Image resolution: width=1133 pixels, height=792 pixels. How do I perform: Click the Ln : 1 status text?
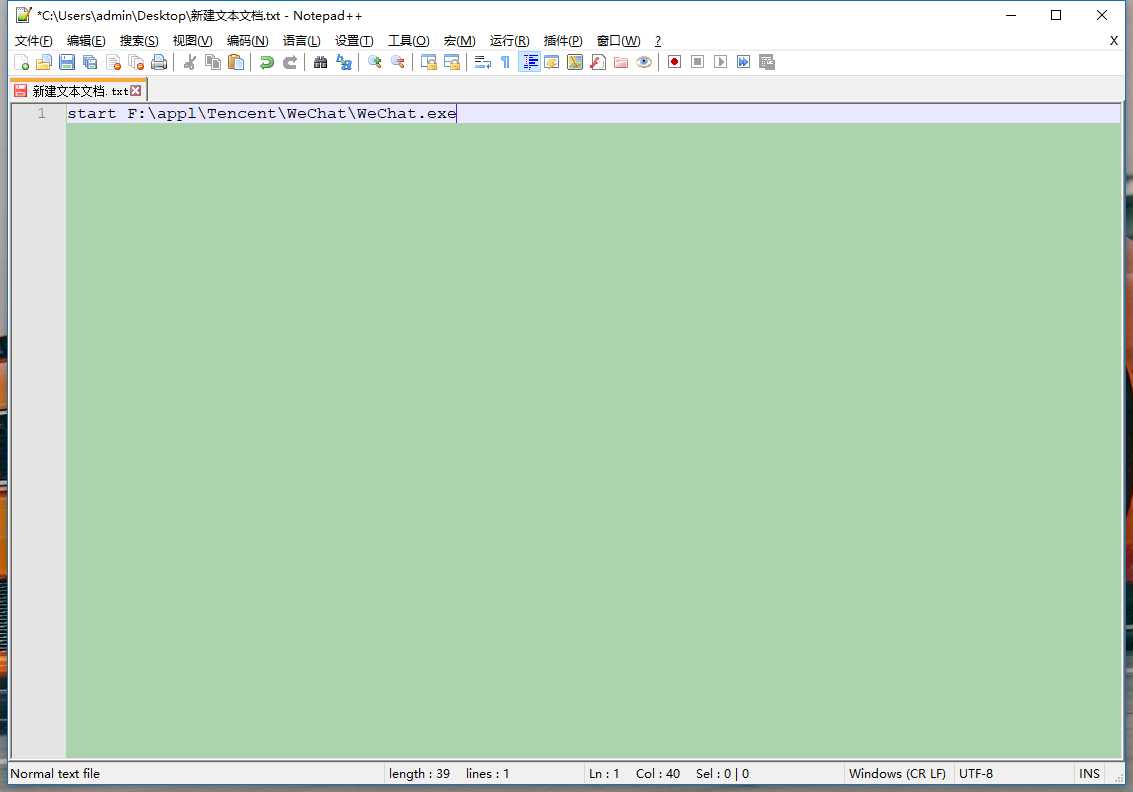[x=604, y=773]
